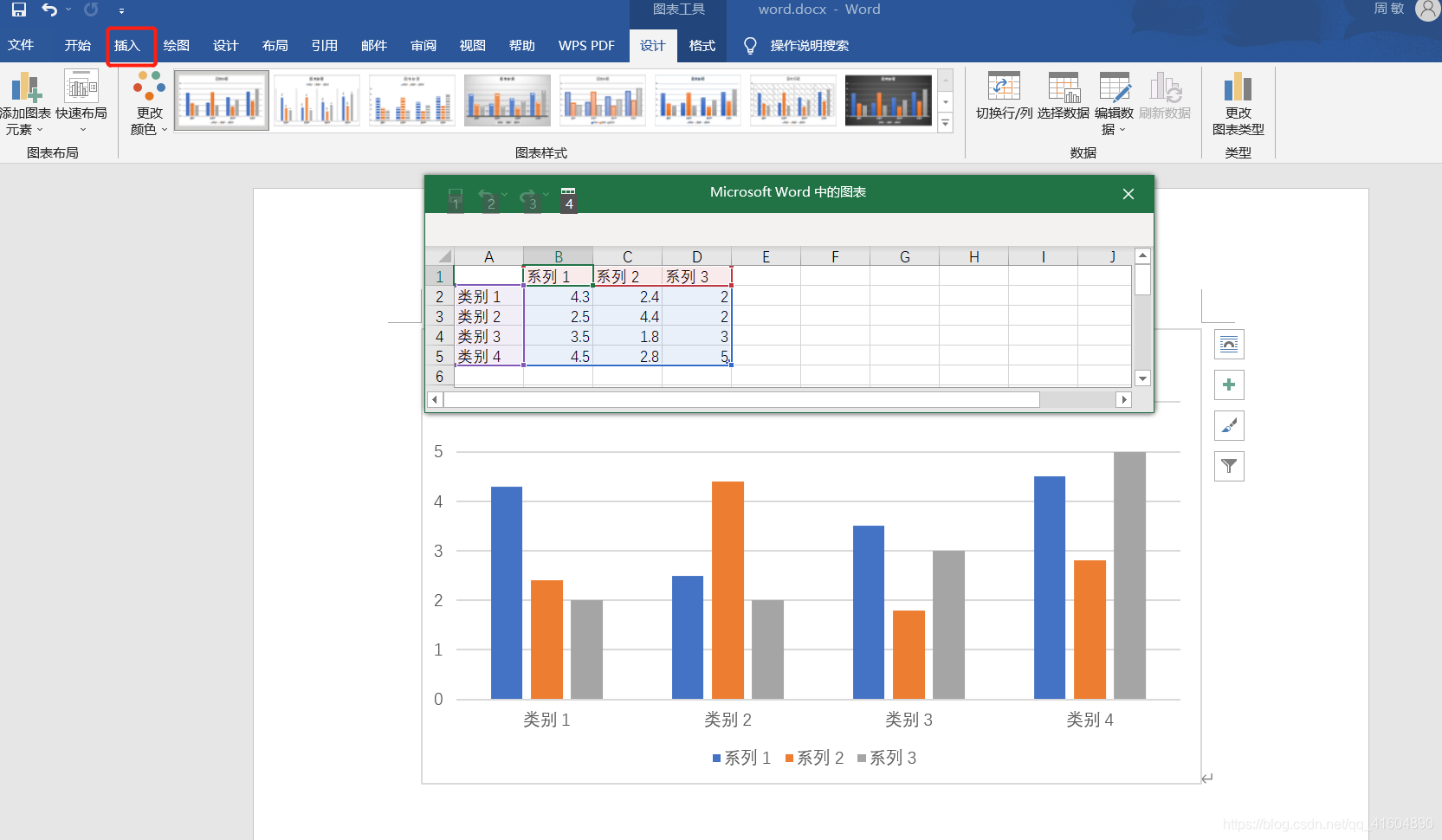Click the 系列 1 legend entry
The height and width of the screenshot is (840, 1442).
point(741,758)
